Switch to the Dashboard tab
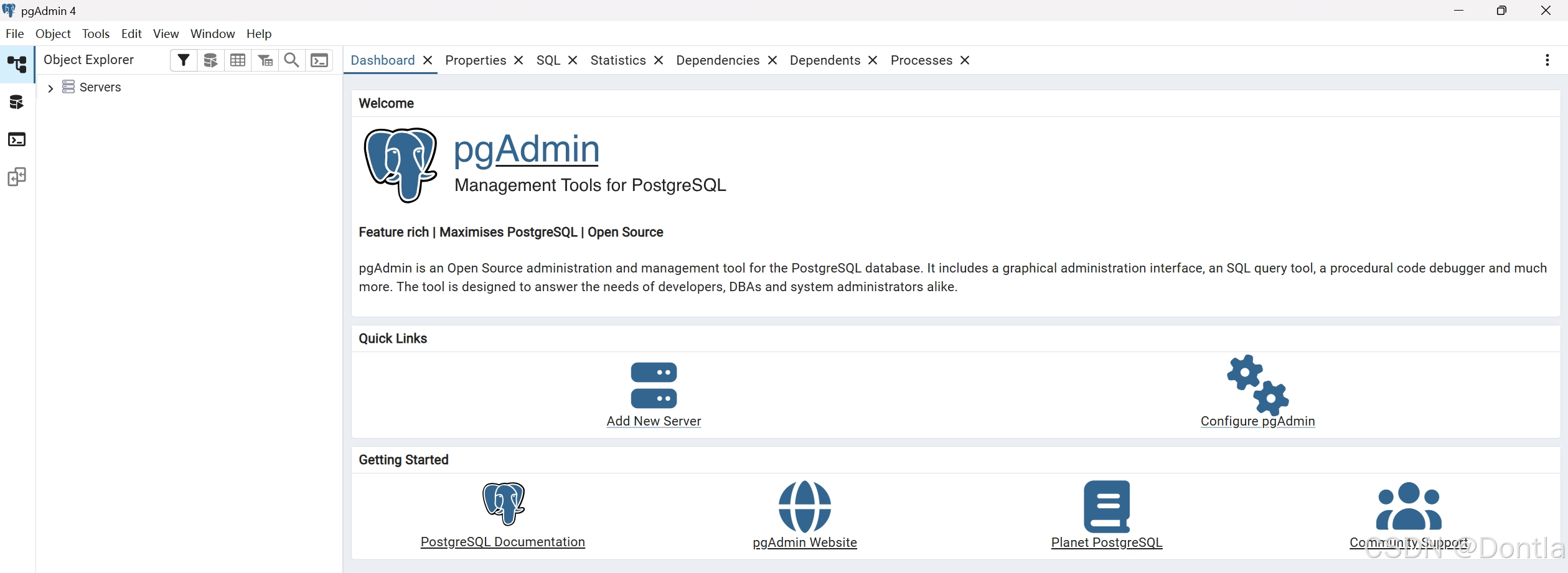The height and width of the screenshot is (573, 1568). tap(383, 60)
